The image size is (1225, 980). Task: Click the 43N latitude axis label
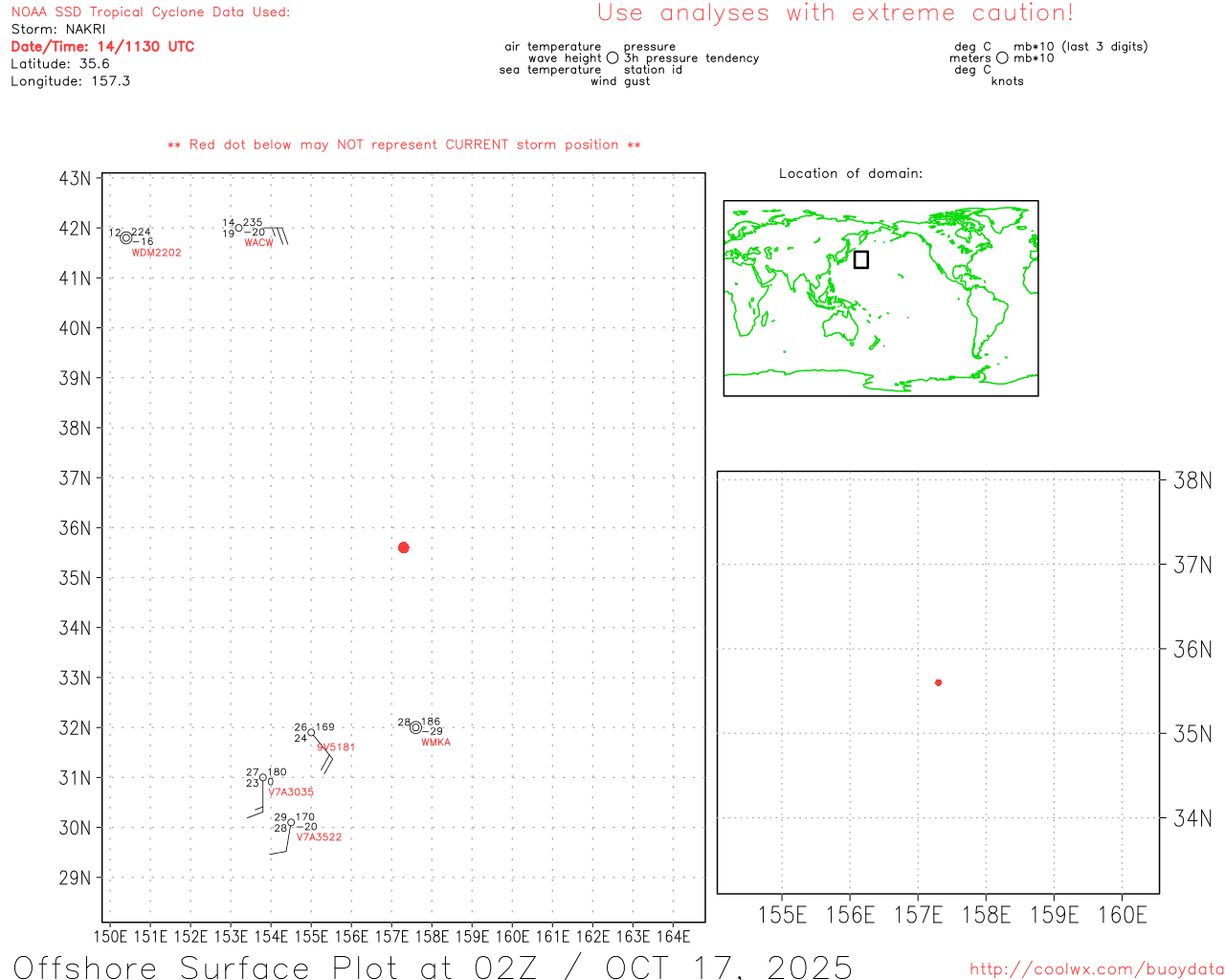[x=76, y=179]
